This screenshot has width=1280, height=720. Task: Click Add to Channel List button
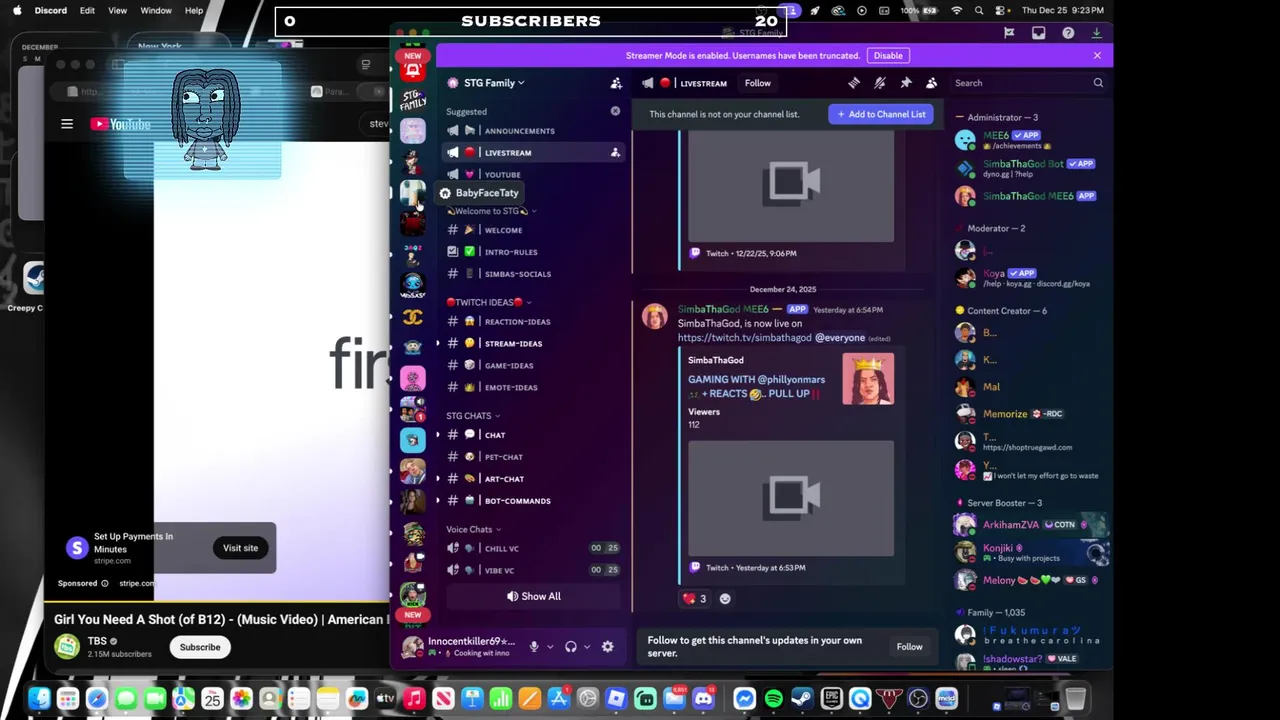[x=881, y=114]
